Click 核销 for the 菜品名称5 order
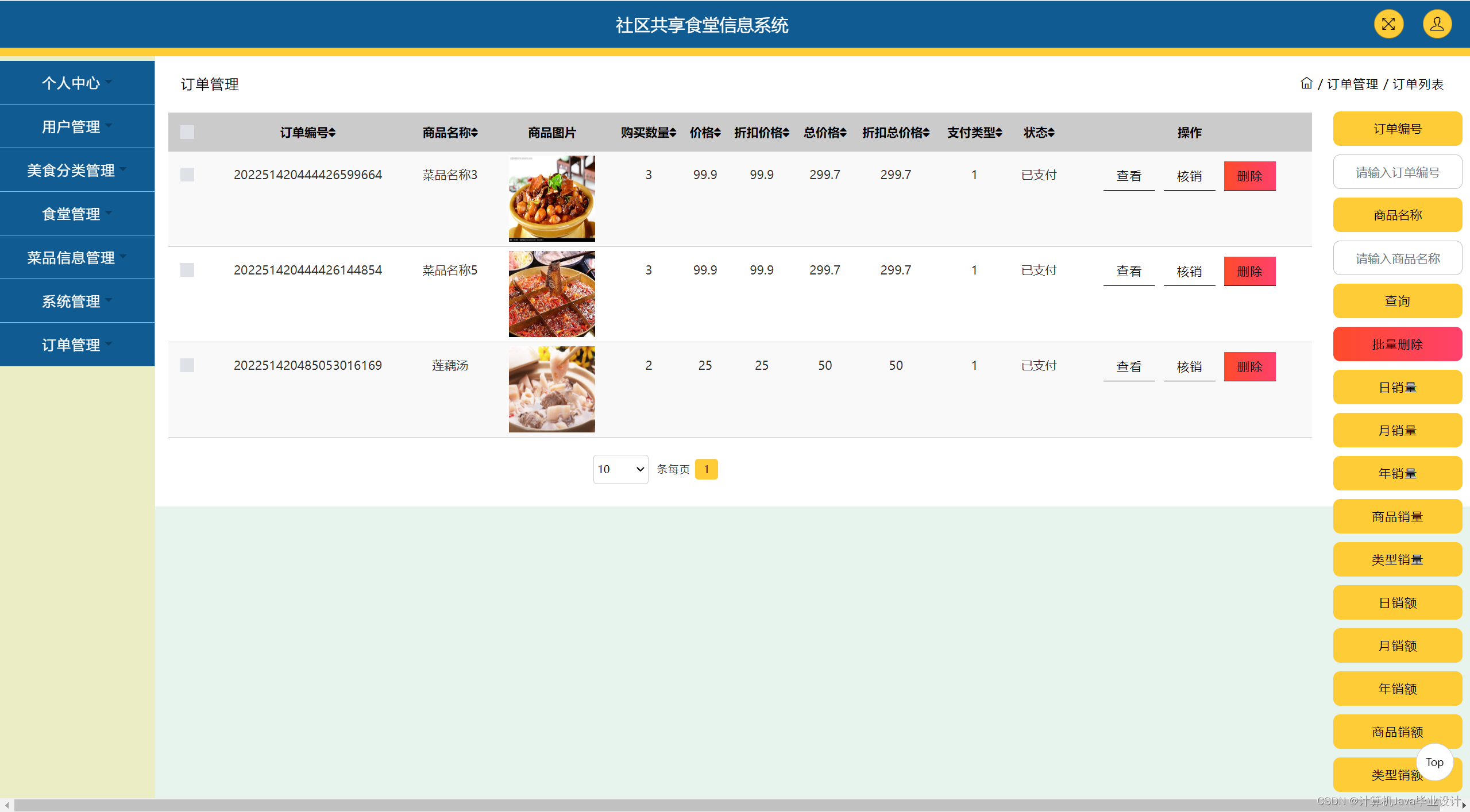This screenshot has height=812, width=1470. tap(1189, 271)
